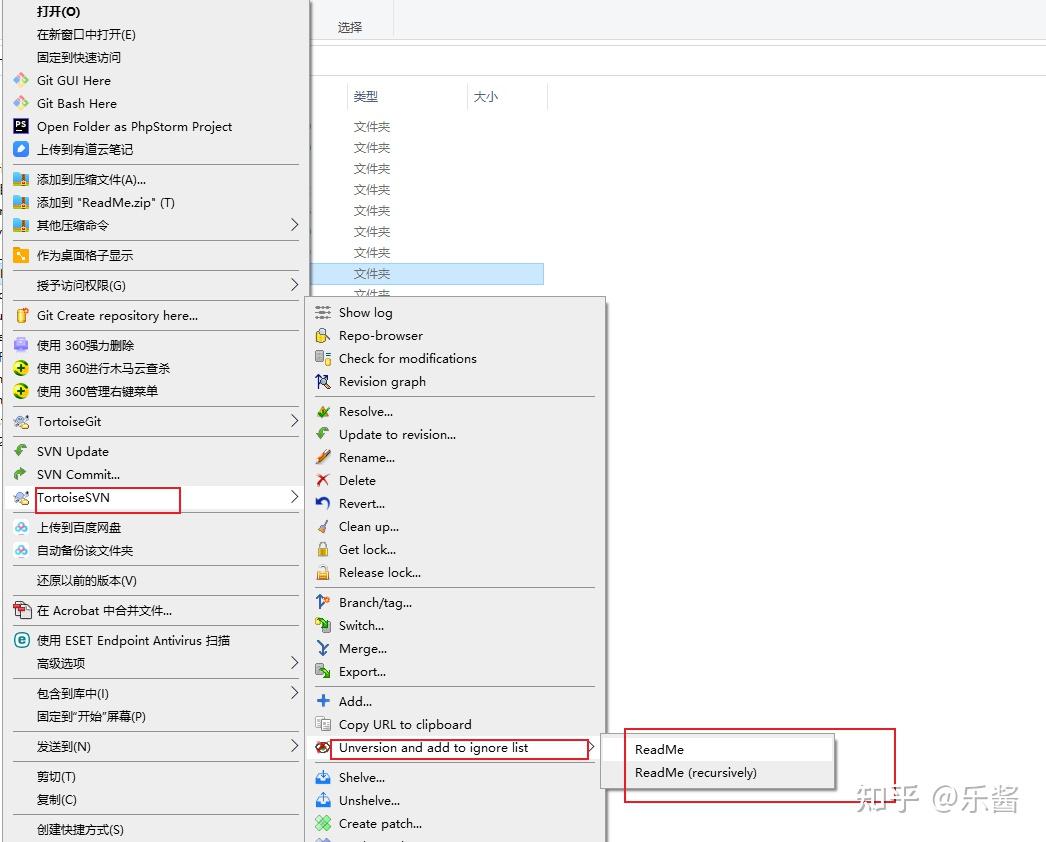Click the red Delete X icon
Screen dimensions: 1046x842
pyautogui.click(x=323, y=480)
